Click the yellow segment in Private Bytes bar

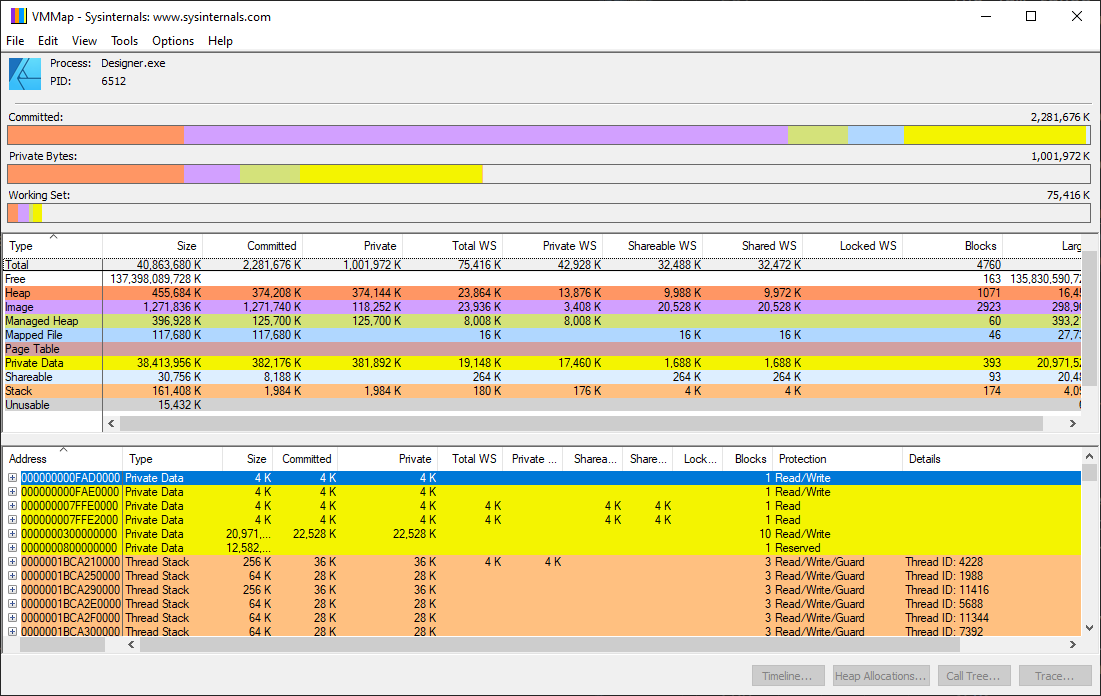[390, 174]
